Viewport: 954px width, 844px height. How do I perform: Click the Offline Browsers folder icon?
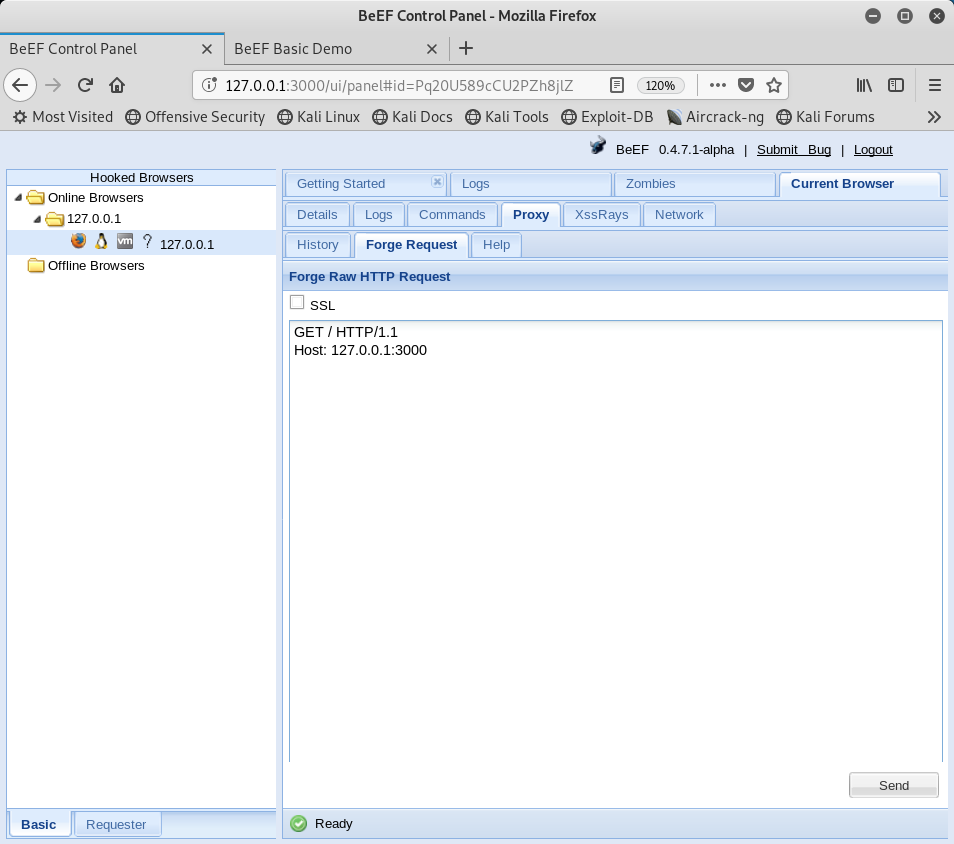36,265
